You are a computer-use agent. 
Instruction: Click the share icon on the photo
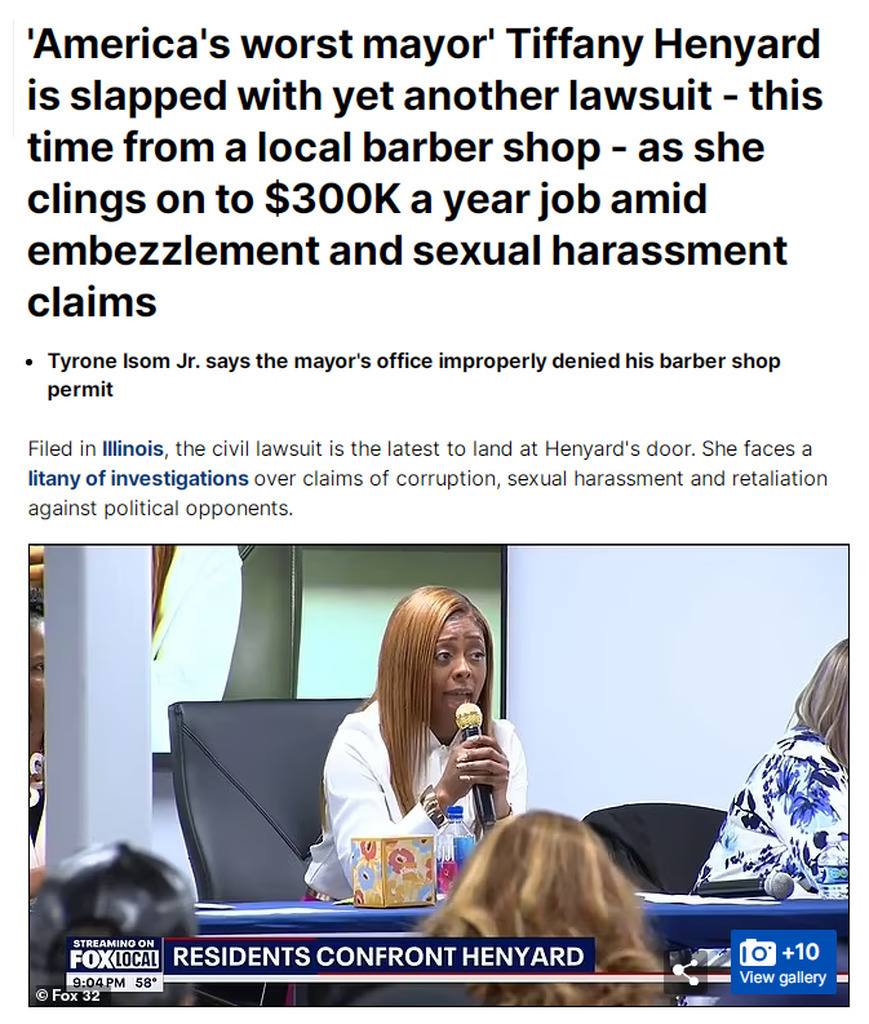[x=685, y=972]
